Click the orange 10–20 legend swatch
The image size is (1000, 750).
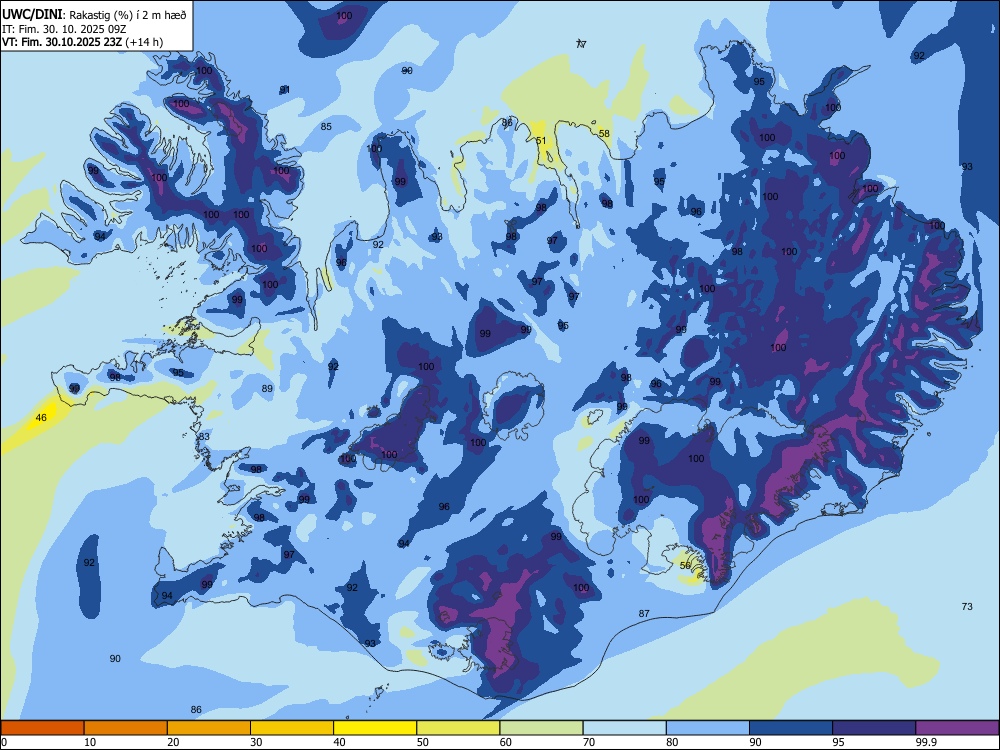tap(126, 728)
